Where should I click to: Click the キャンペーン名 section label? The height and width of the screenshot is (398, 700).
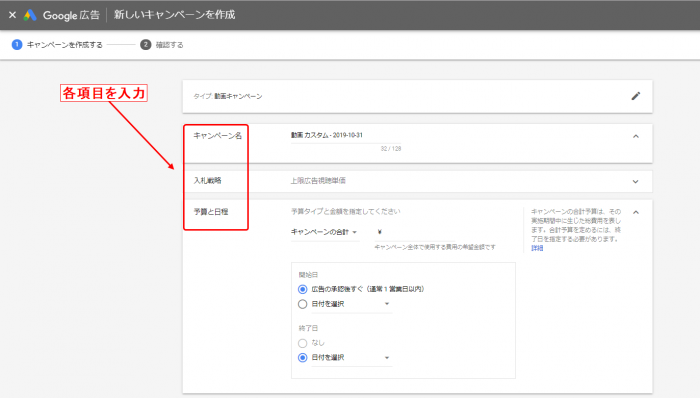(217, 136)
